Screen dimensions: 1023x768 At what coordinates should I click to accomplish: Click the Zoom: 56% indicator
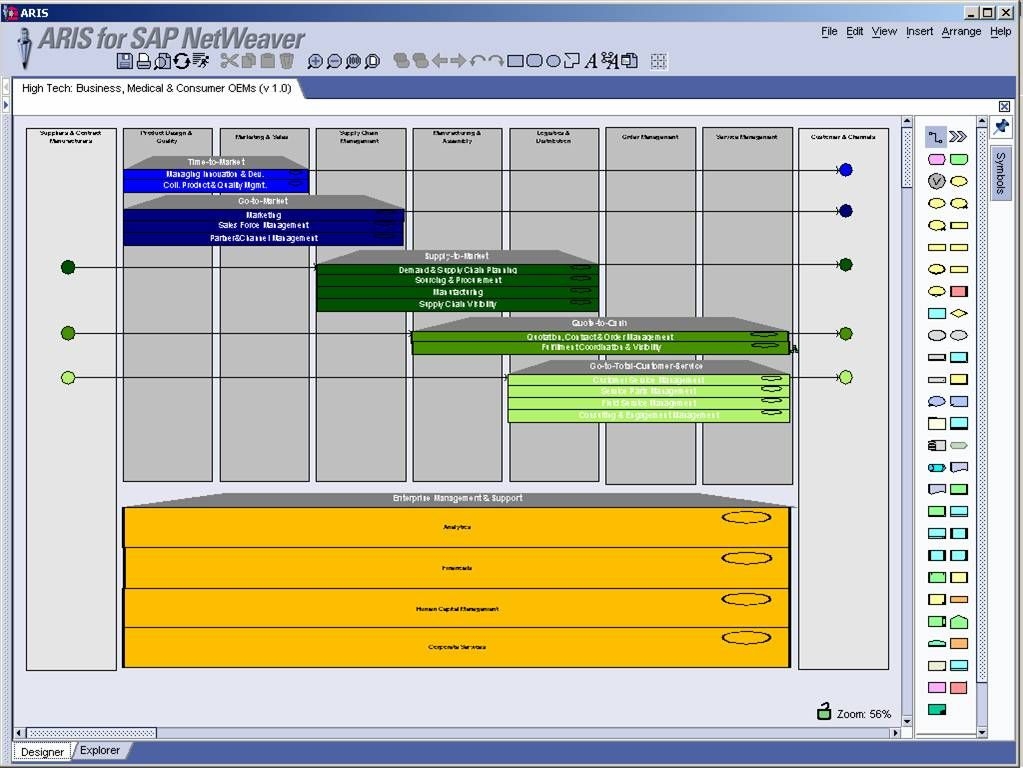tap(864, 714)
